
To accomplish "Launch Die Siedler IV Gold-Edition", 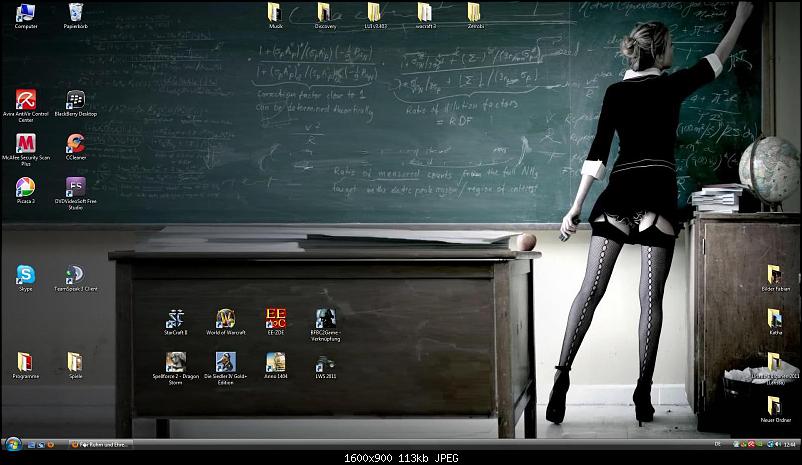I will [225, 362].
